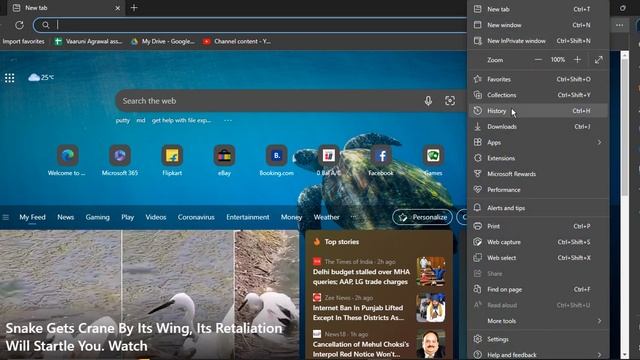Choose Find on page
640x360 pixels.
pyautogui.click(x=538, y=289)
